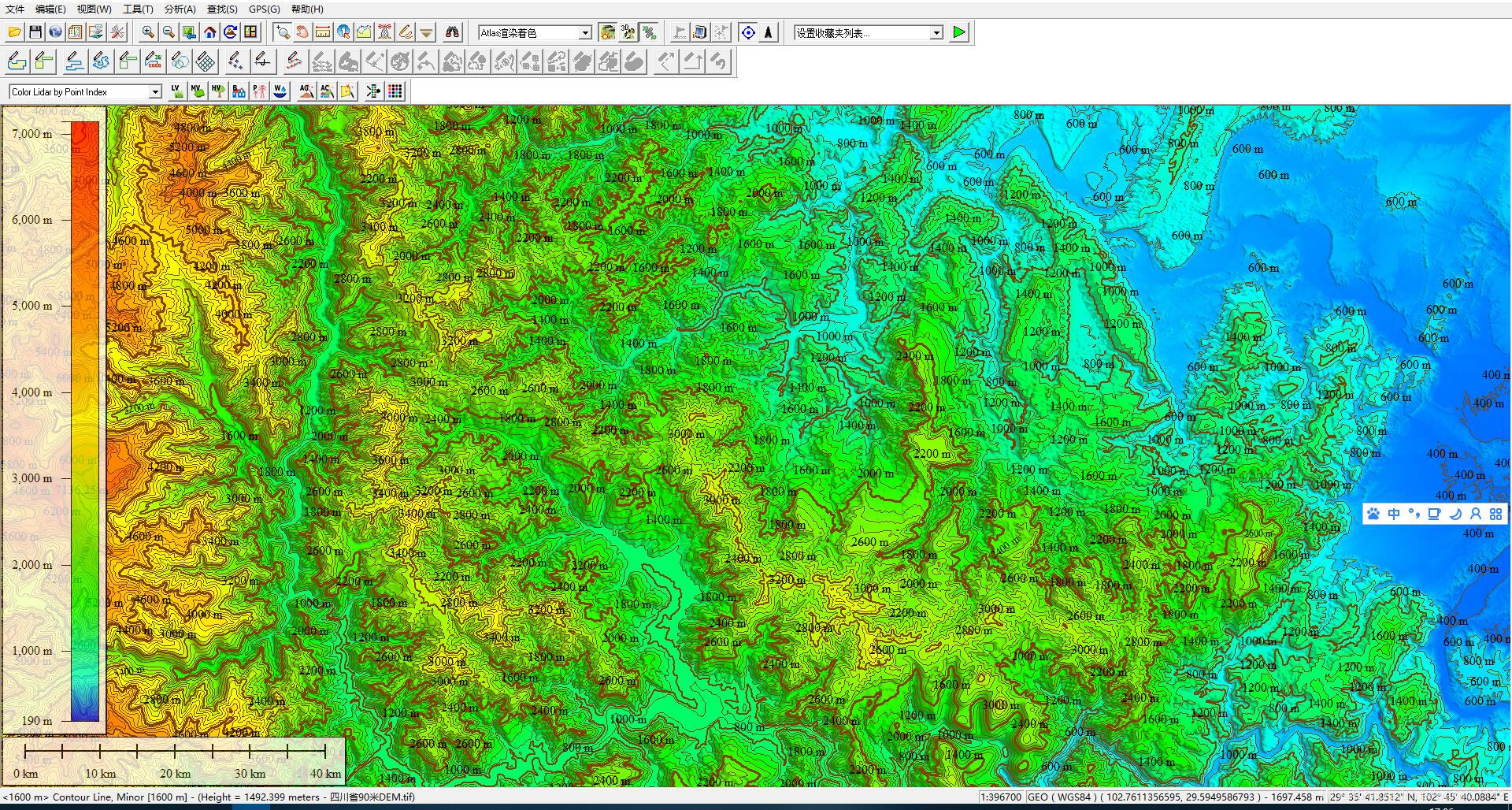Expand the Atlas shader dropdown
This screenshot has width=1512, height=810.
[585, 32]
